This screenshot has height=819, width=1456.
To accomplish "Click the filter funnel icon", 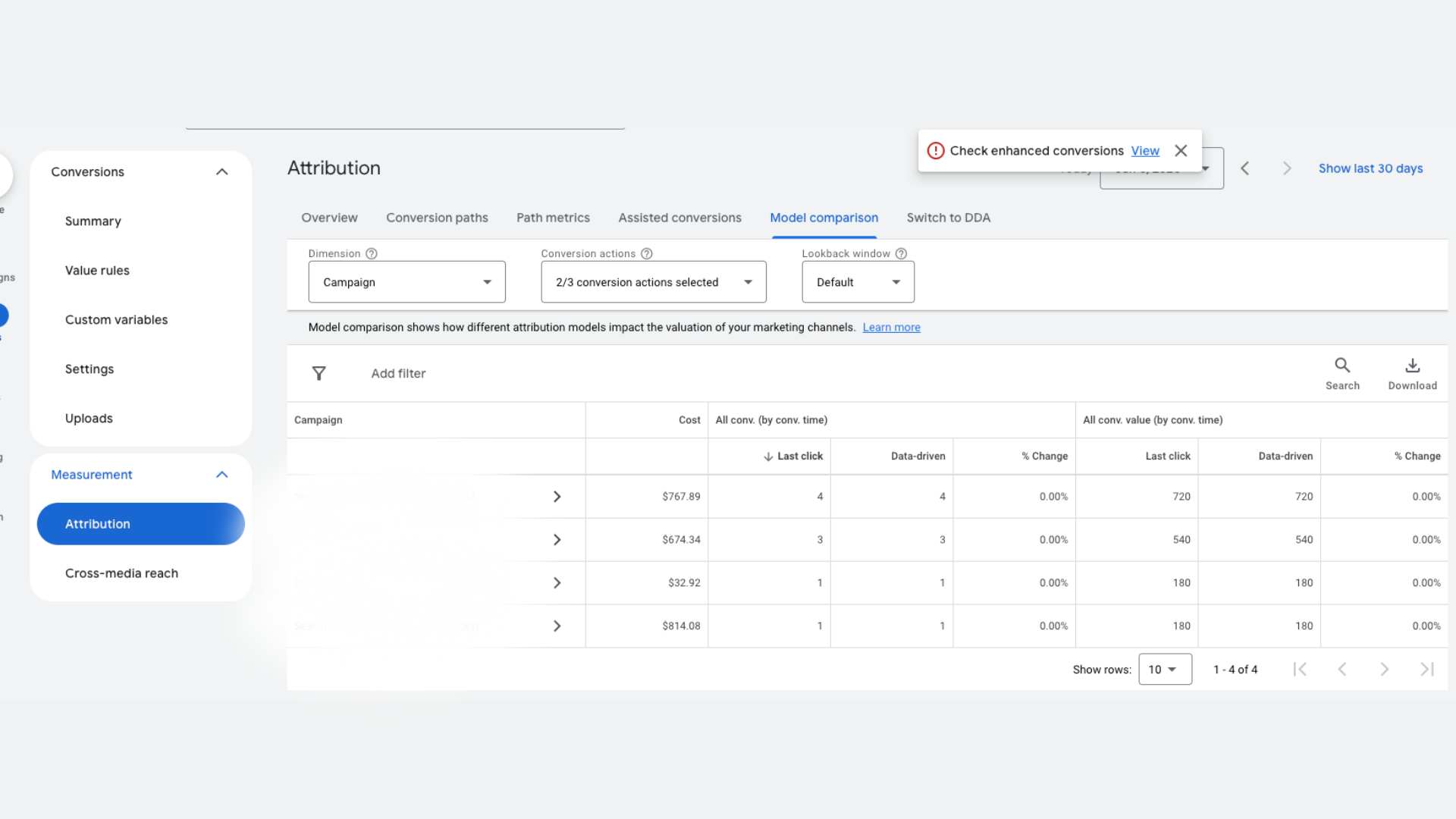I will pos(318,373).
